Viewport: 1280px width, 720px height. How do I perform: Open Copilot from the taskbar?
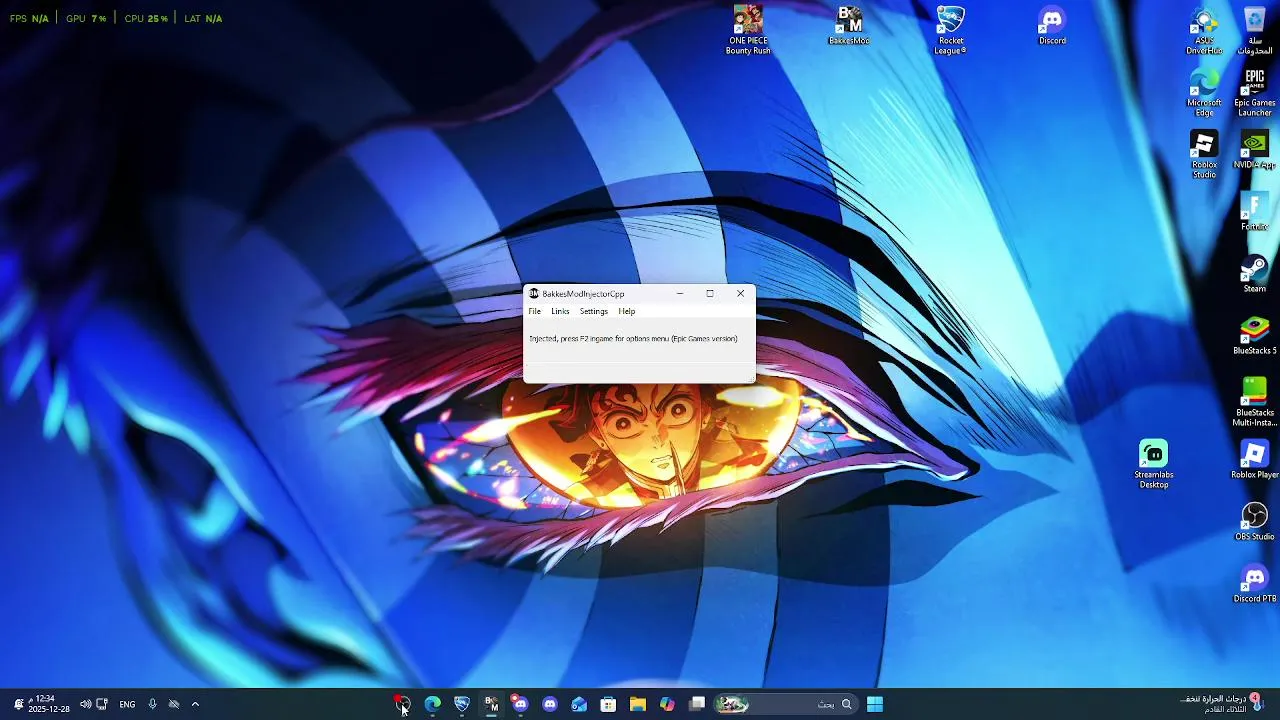click(667, 704)
